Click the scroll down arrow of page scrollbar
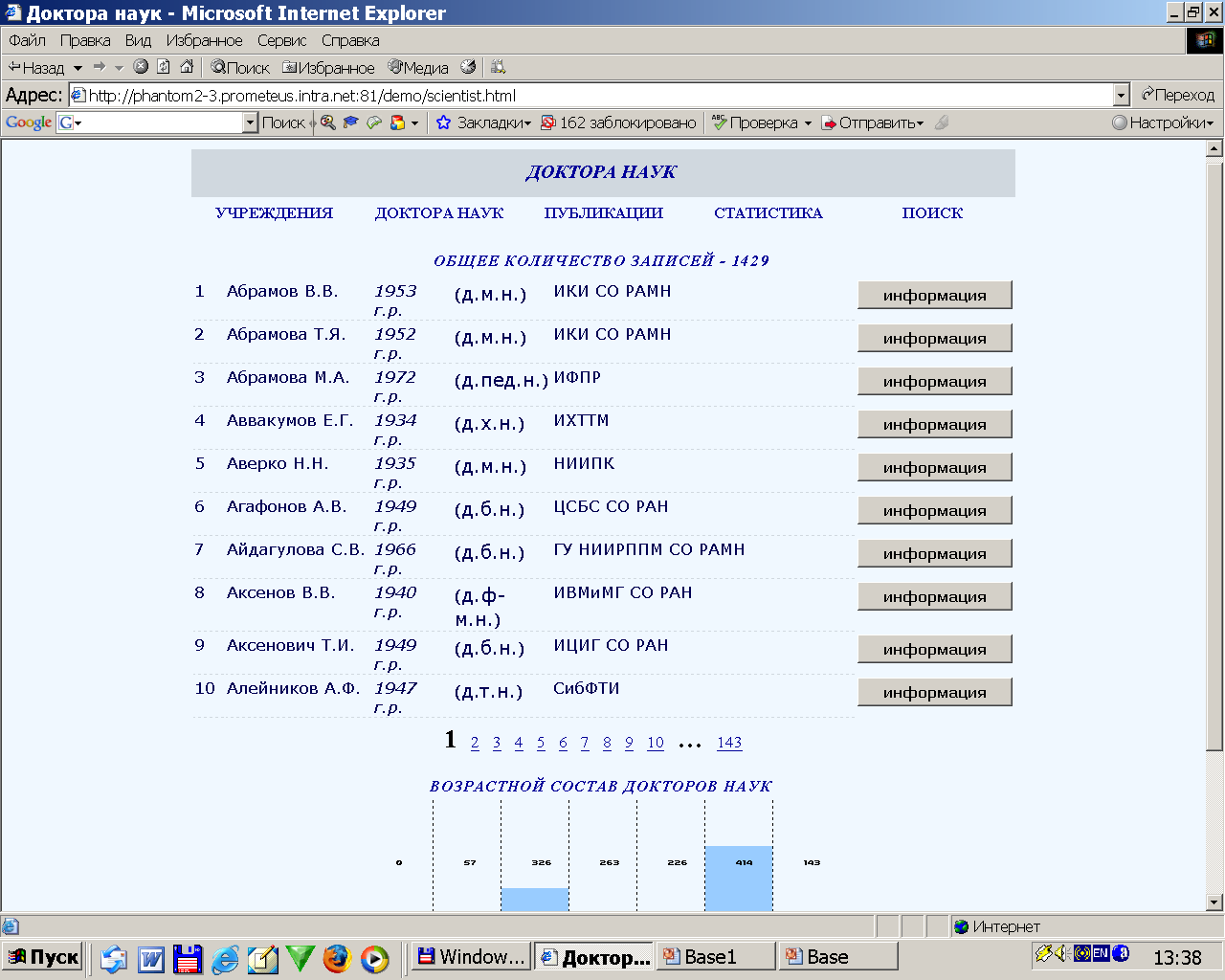 point(1214,902)
